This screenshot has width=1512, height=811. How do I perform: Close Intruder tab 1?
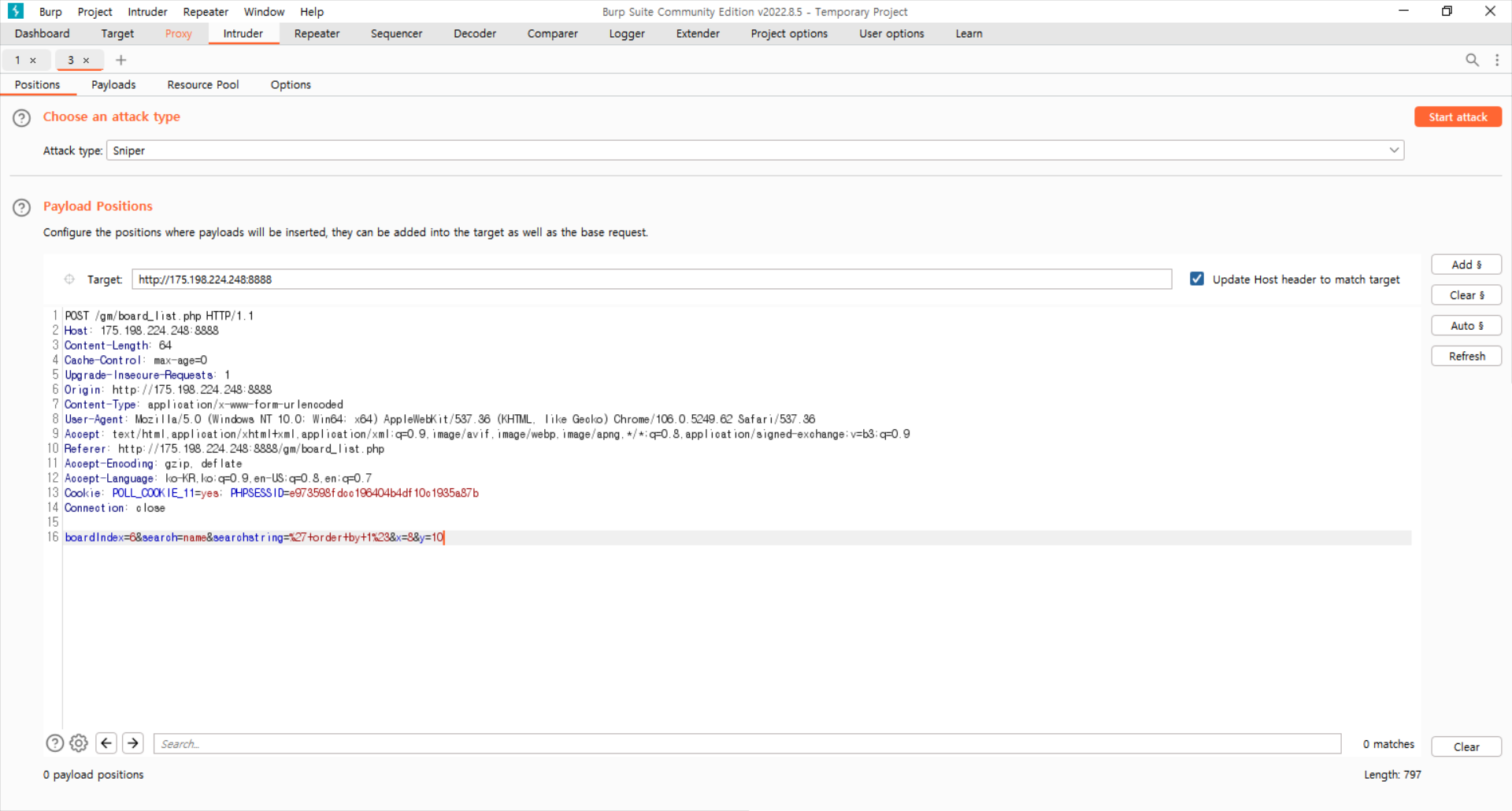tap(33, 61)
